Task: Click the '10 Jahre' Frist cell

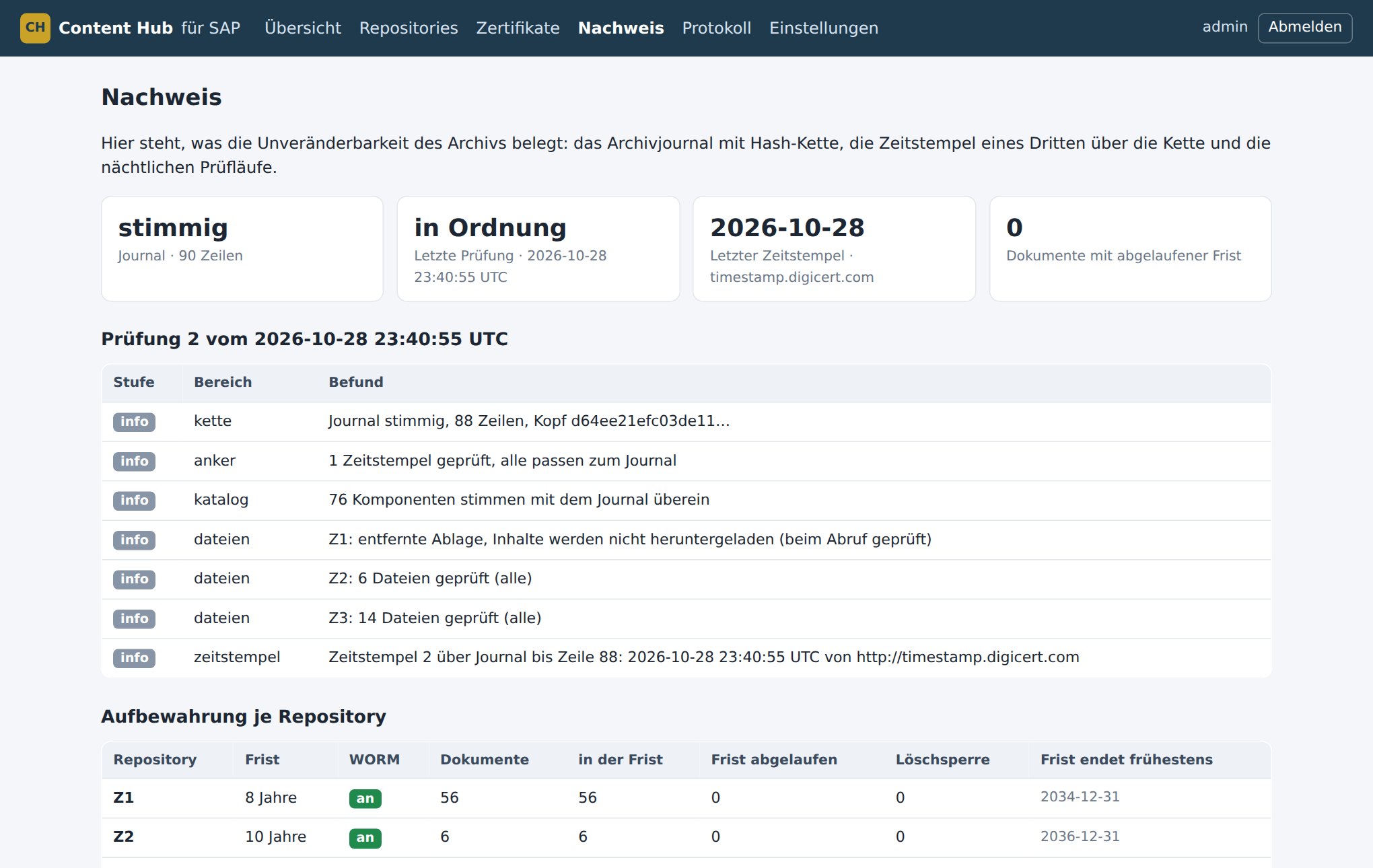Action: point(275,837)
